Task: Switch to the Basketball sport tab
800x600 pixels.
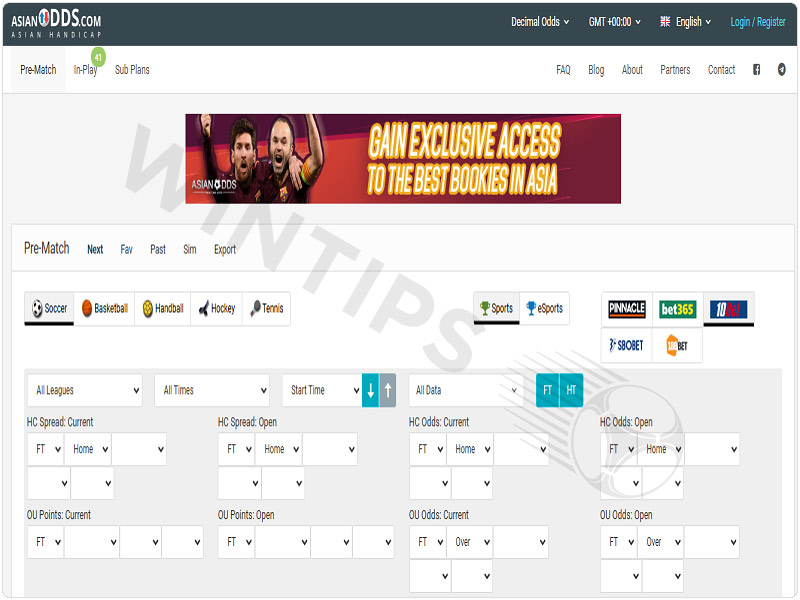Action: click(x=105, y=308)
